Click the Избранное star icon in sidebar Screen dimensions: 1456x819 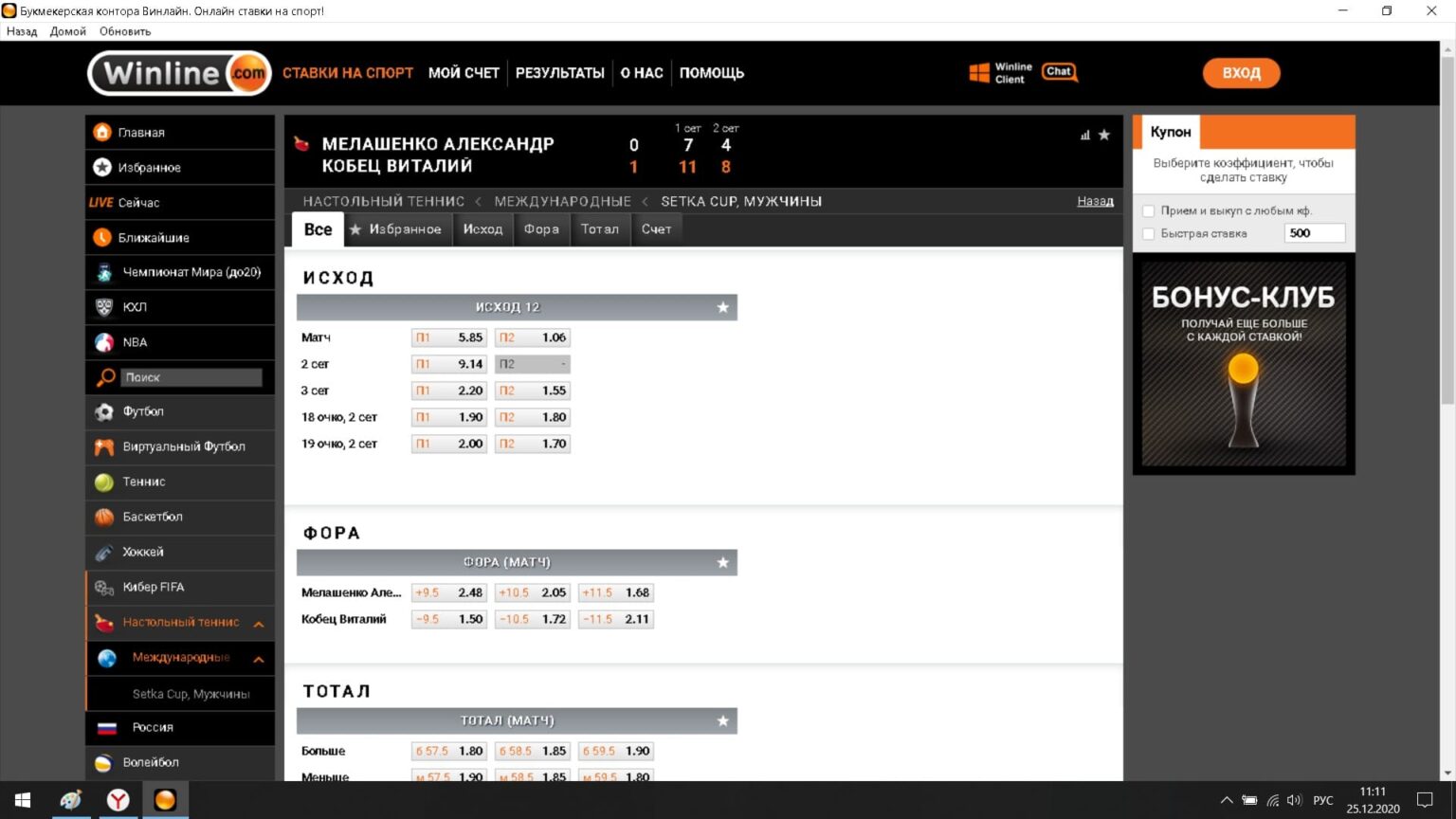click(102, 168)
